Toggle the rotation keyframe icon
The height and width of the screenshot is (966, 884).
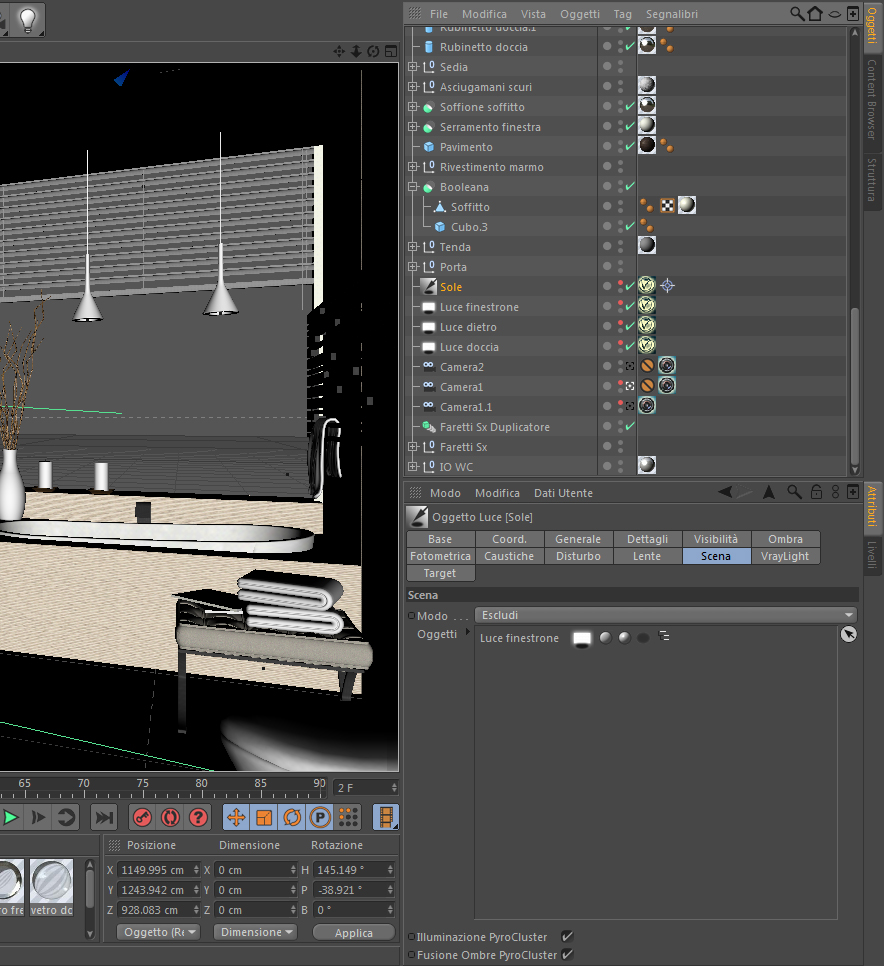pos(292,817)
